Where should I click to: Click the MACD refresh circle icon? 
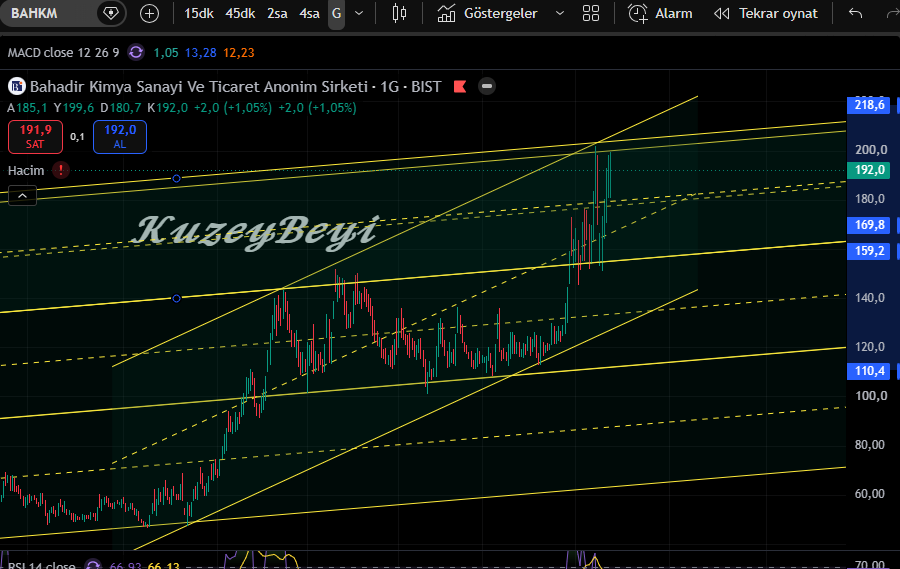(136, 52)
